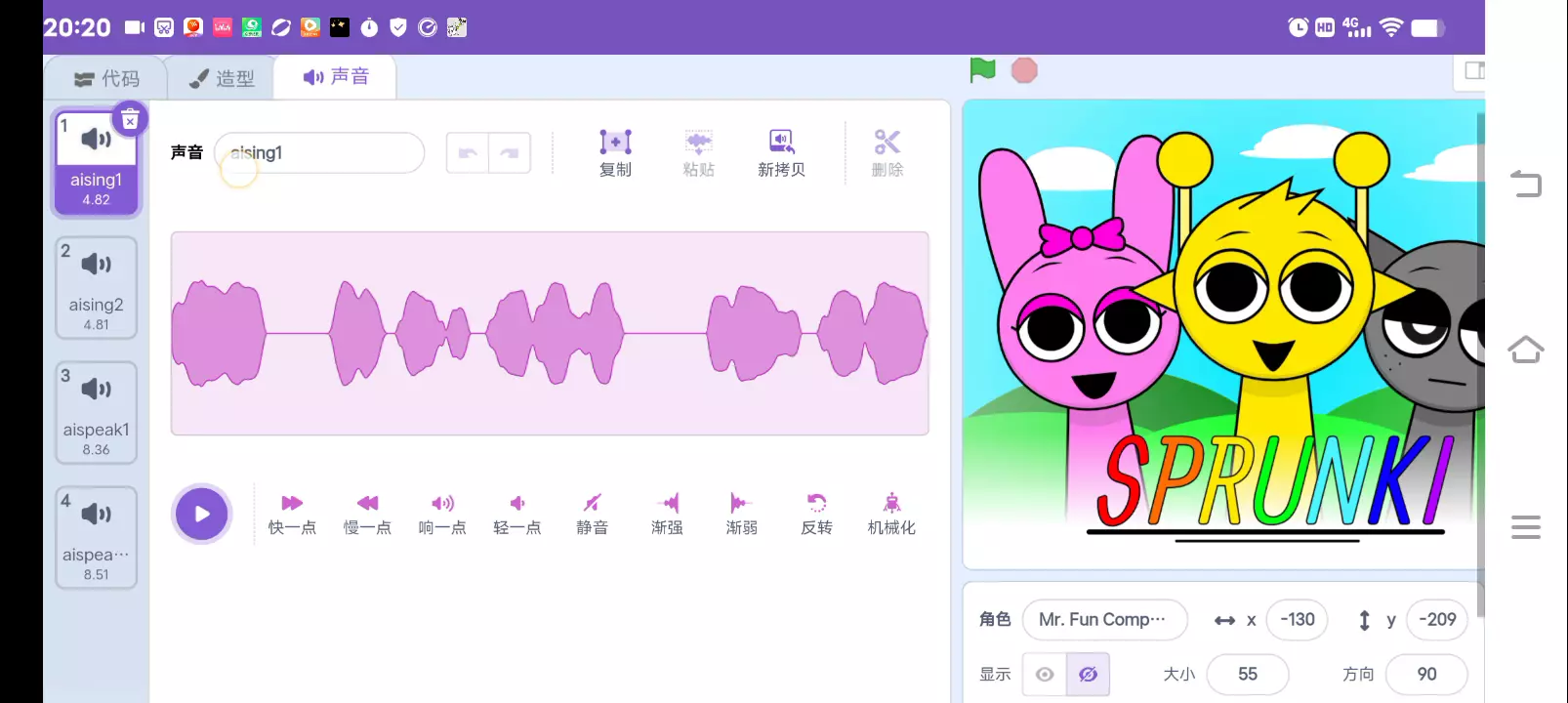Edit the 方向 (direction) value 90
Screen dimensions: 1568x703
[x=1427, y=674]
